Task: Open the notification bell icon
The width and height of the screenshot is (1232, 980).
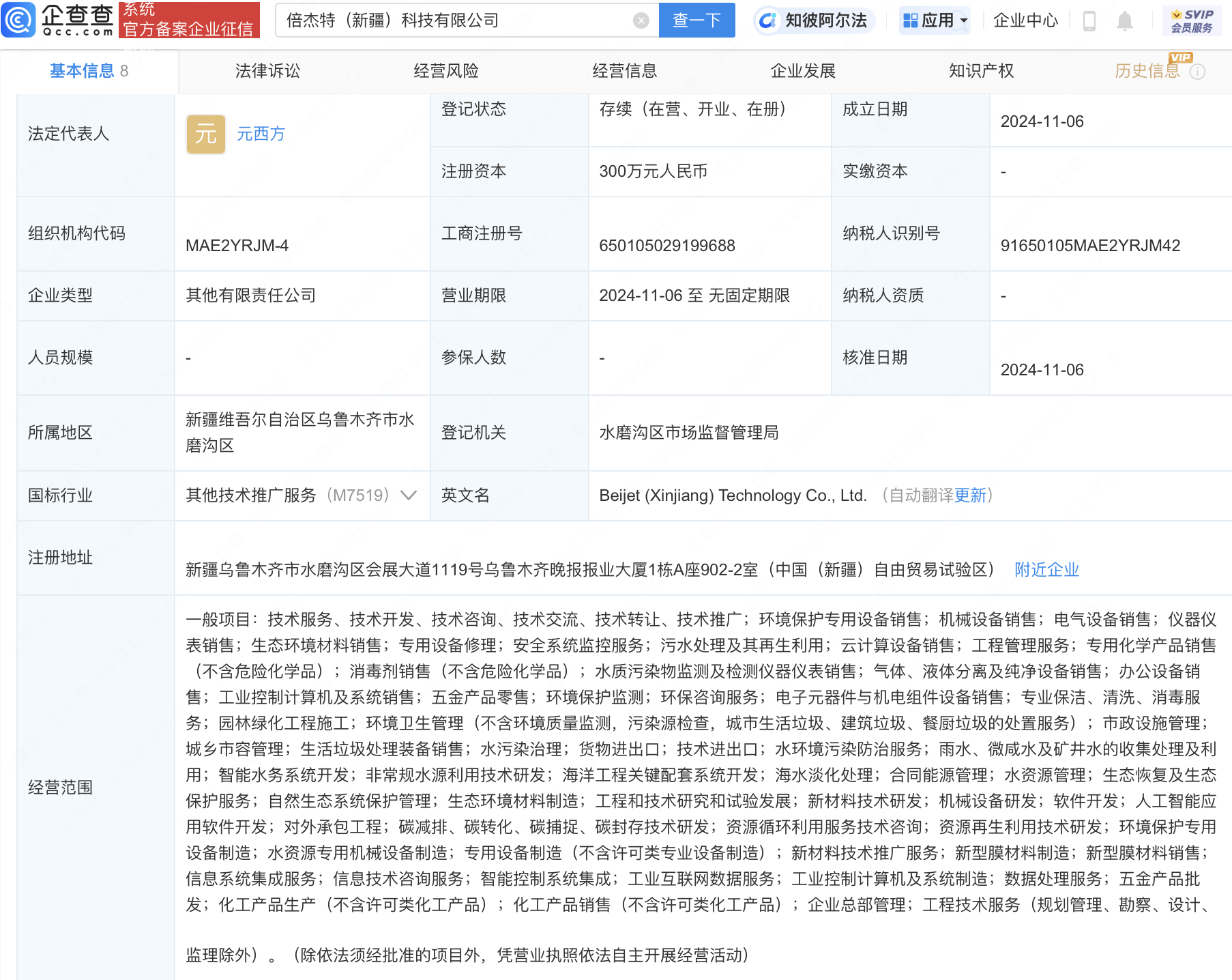Action: coord(1125,21)
